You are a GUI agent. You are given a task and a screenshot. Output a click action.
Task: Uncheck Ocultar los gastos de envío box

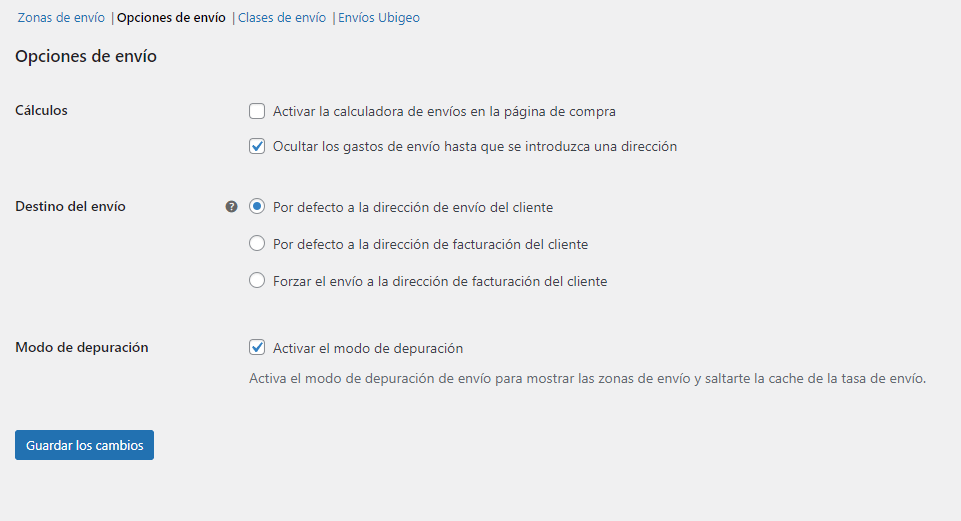257,146
